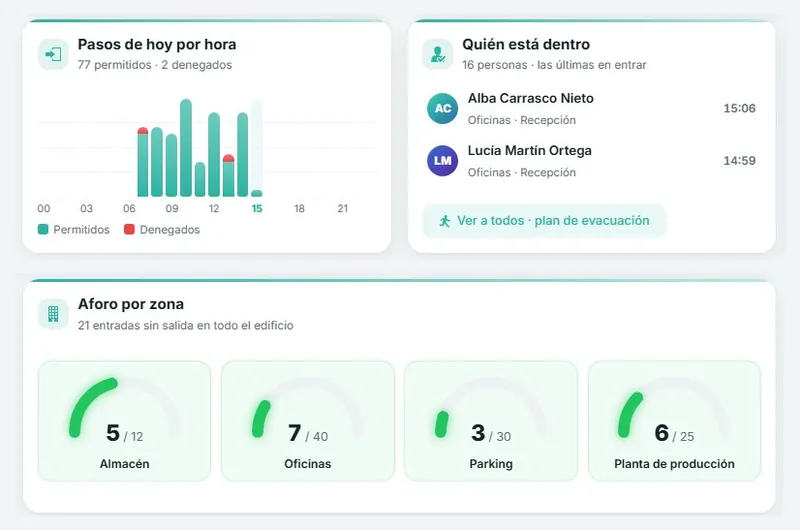The height and width of the screenshot is (530, 800).
Task: Click the person-check icon beside Quién está dentro
Action: tap(438, 54)
